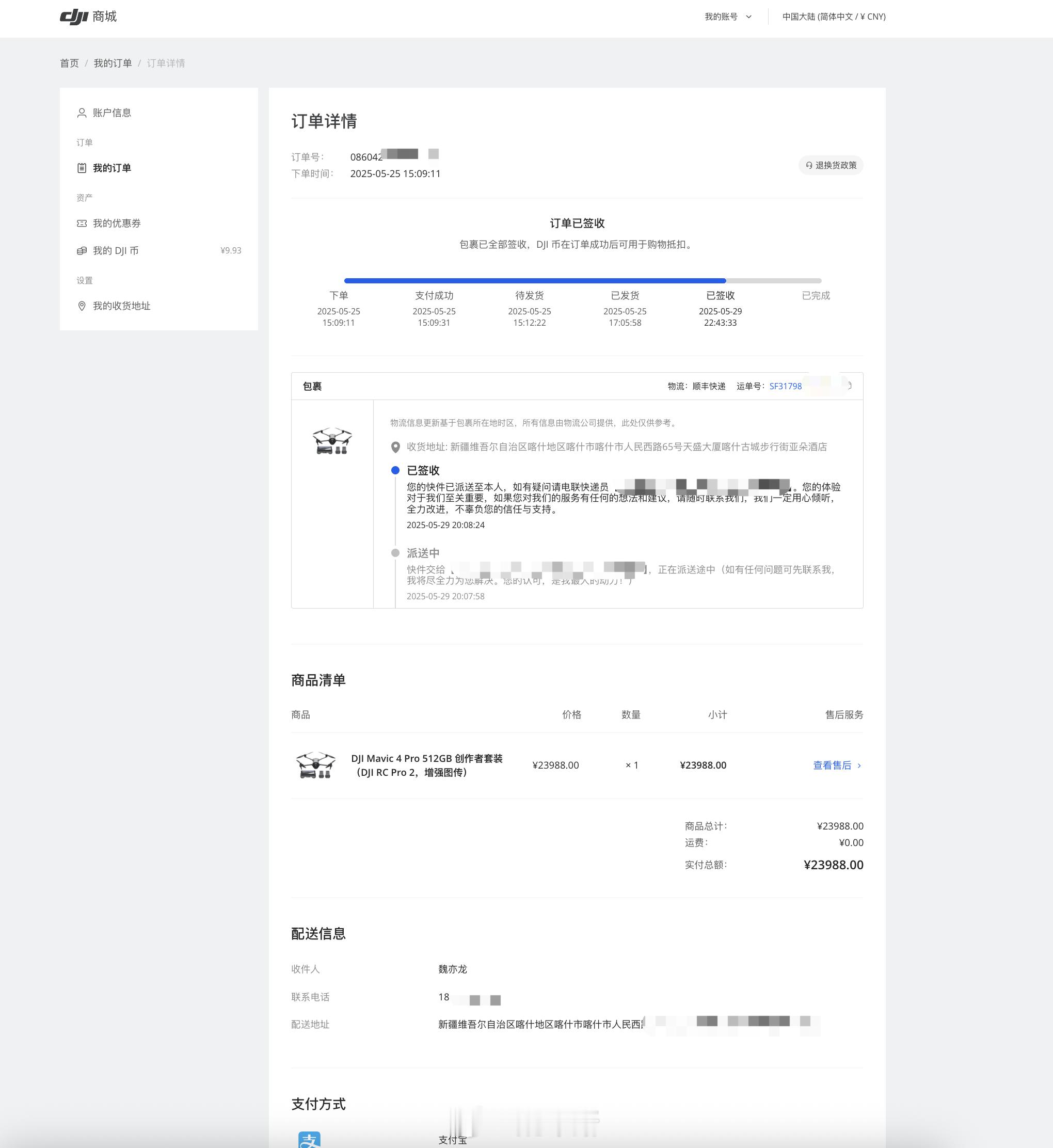1053x1148 pixels.
Task: Click the 待发货 progress step
Action: pos(530,296)
